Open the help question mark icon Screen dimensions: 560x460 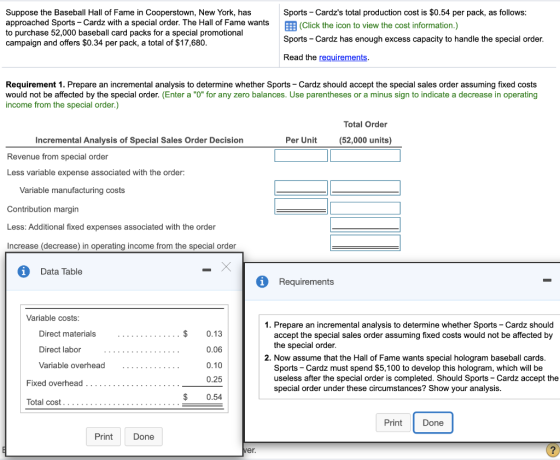pyautogui.click(x=553, y=450)
